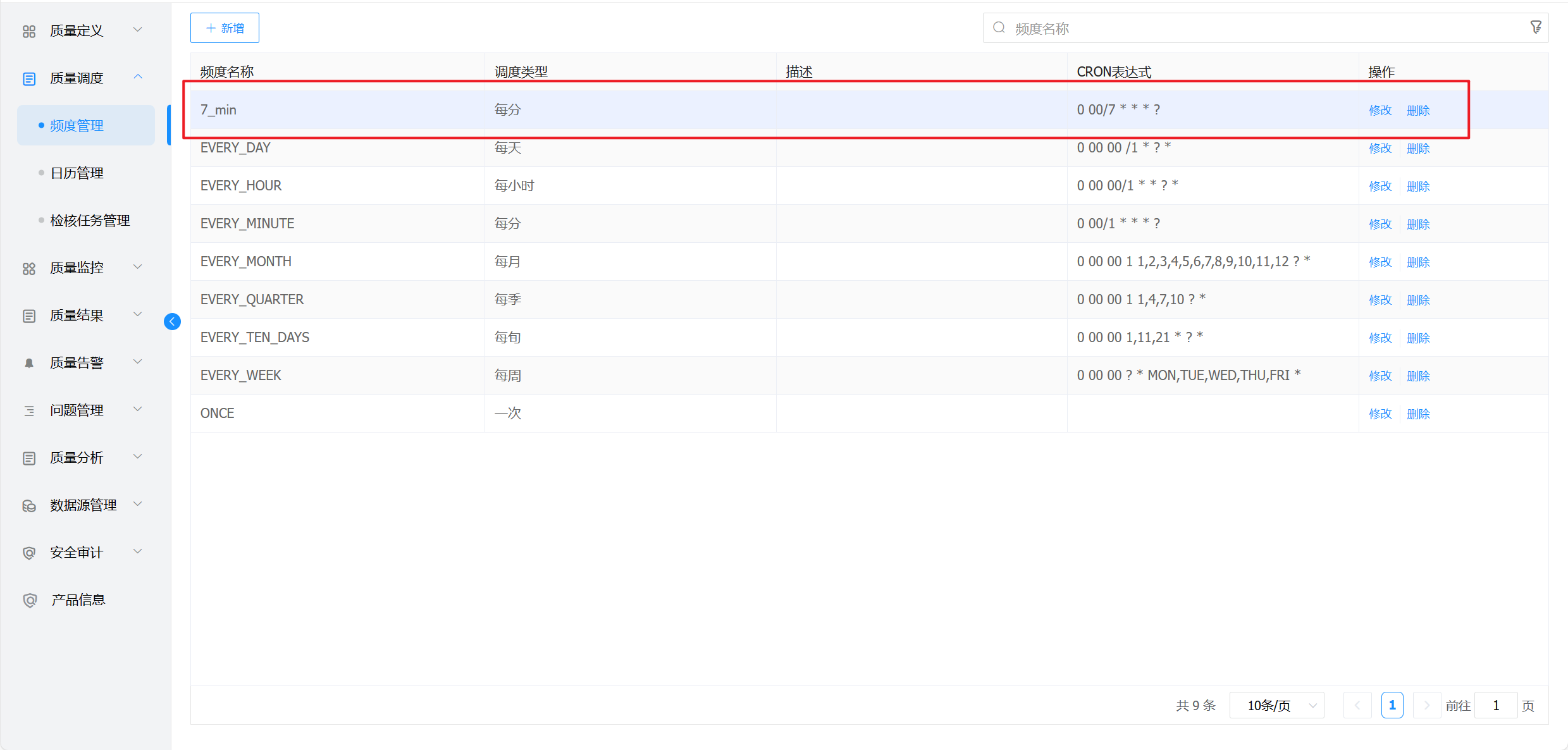The image size is (1568, 750).
Task: Click the sidebar collapse arrow button
Action: [x=172, y=322]
